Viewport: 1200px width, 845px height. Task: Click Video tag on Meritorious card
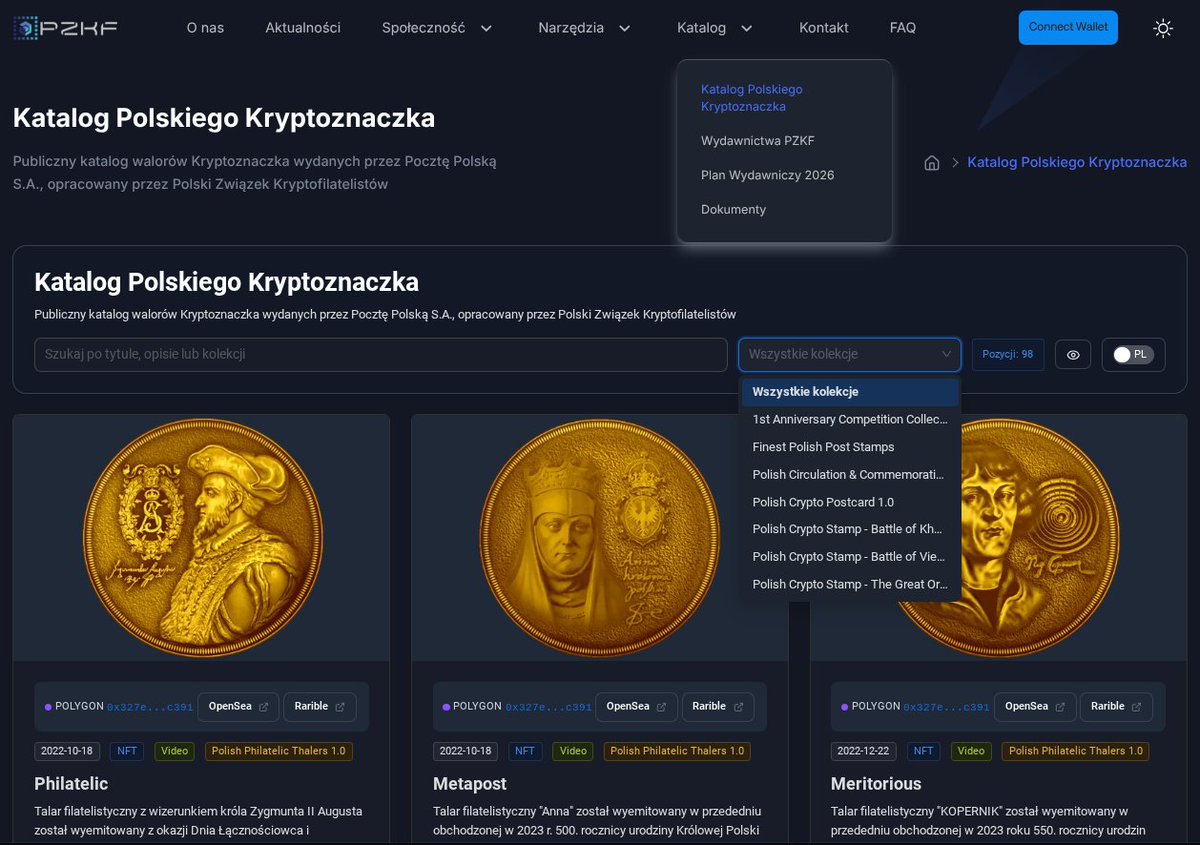click(972, 751)
